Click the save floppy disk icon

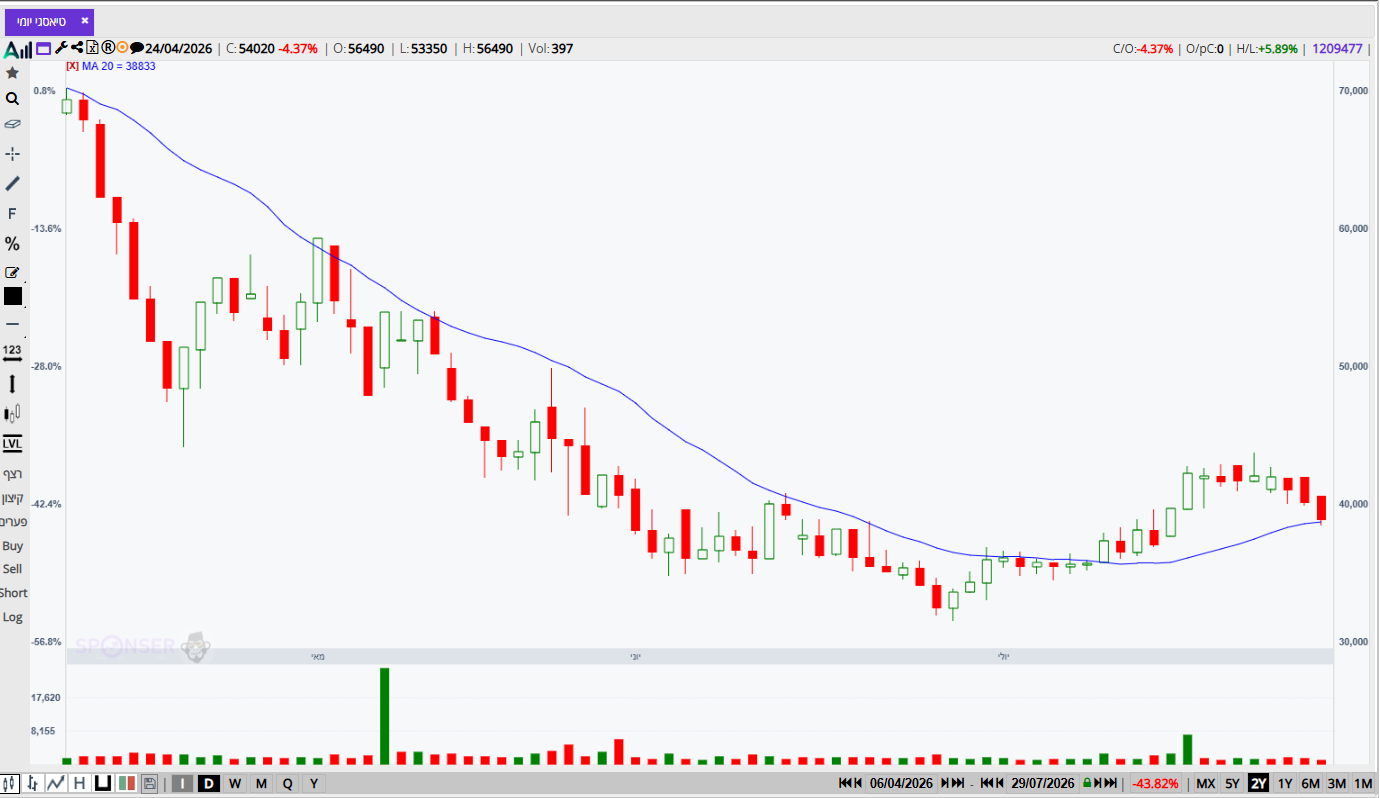tap(149, 784)
